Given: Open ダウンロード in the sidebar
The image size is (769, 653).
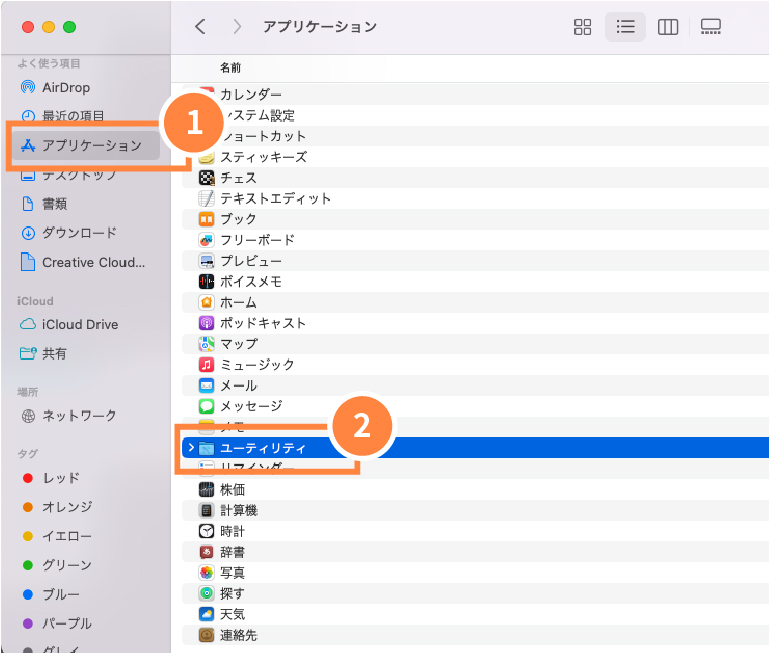Looking at the screenshot, I should (69, 233).
